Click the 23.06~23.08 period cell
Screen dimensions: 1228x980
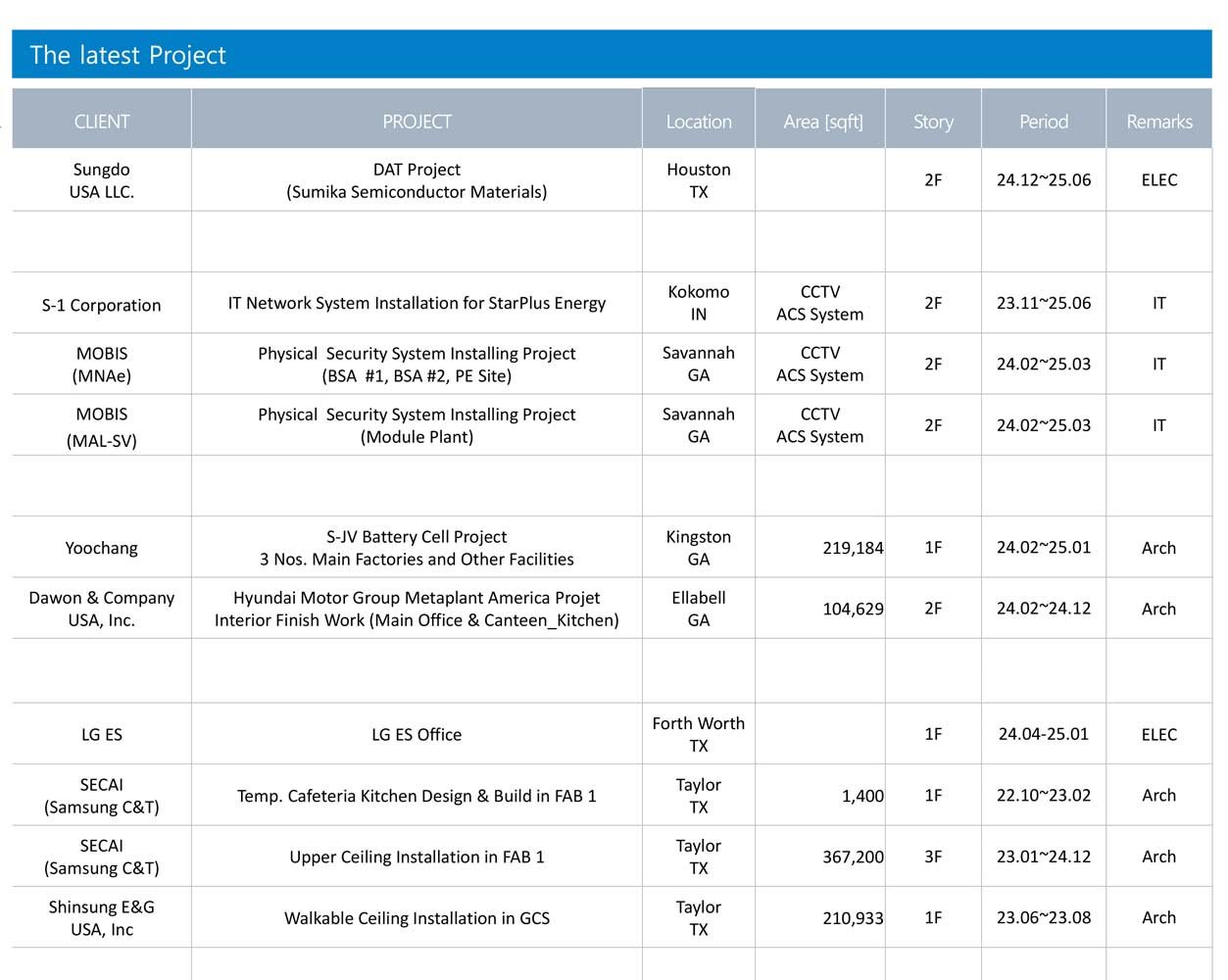pyautogui.click(x=1043, y=918)
